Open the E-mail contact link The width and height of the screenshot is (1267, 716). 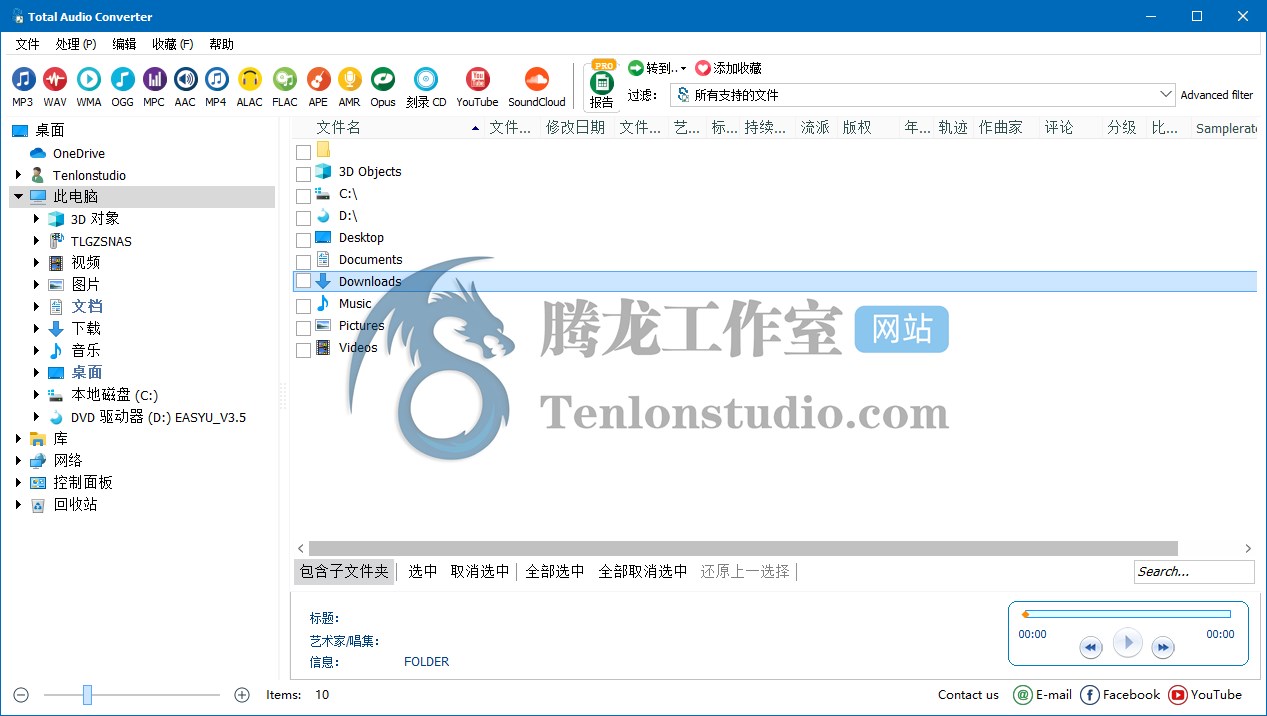[x=1043, y=694]
